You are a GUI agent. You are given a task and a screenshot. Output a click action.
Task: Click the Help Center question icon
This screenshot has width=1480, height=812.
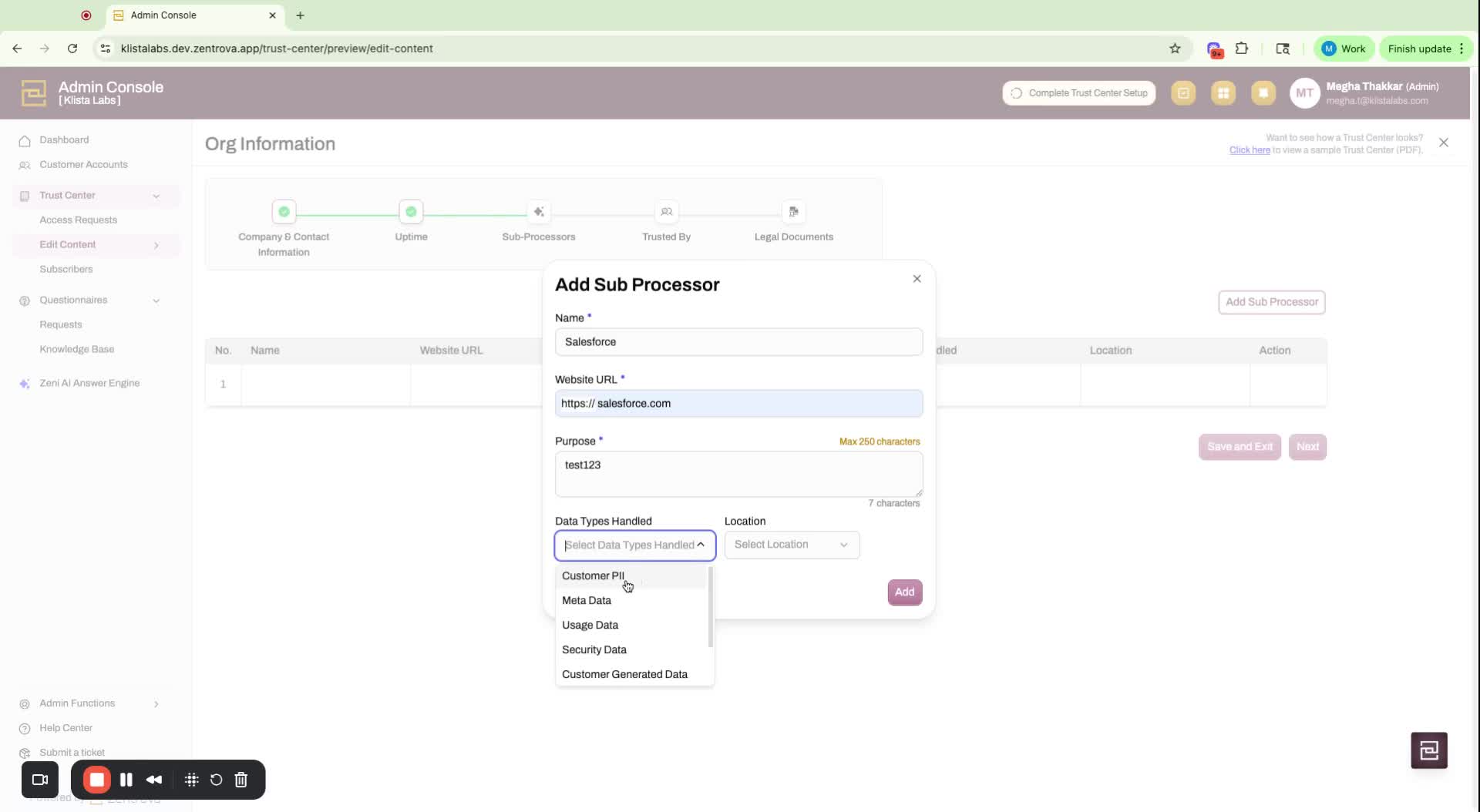coord(25,729)
